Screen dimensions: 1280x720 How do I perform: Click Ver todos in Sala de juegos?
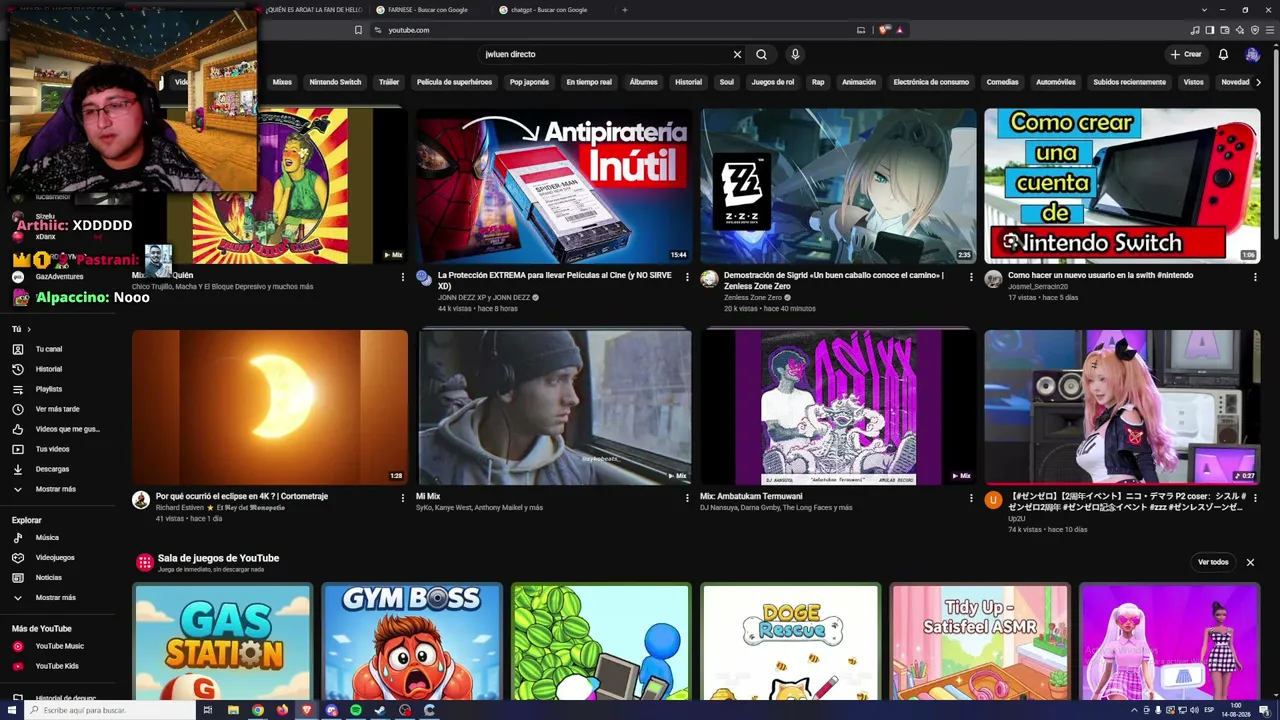click(x=1213, y=562)
